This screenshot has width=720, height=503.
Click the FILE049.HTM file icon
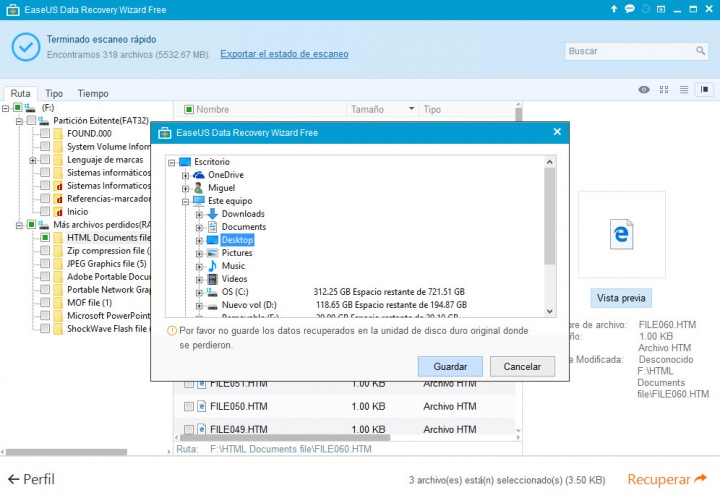[201, 429]
